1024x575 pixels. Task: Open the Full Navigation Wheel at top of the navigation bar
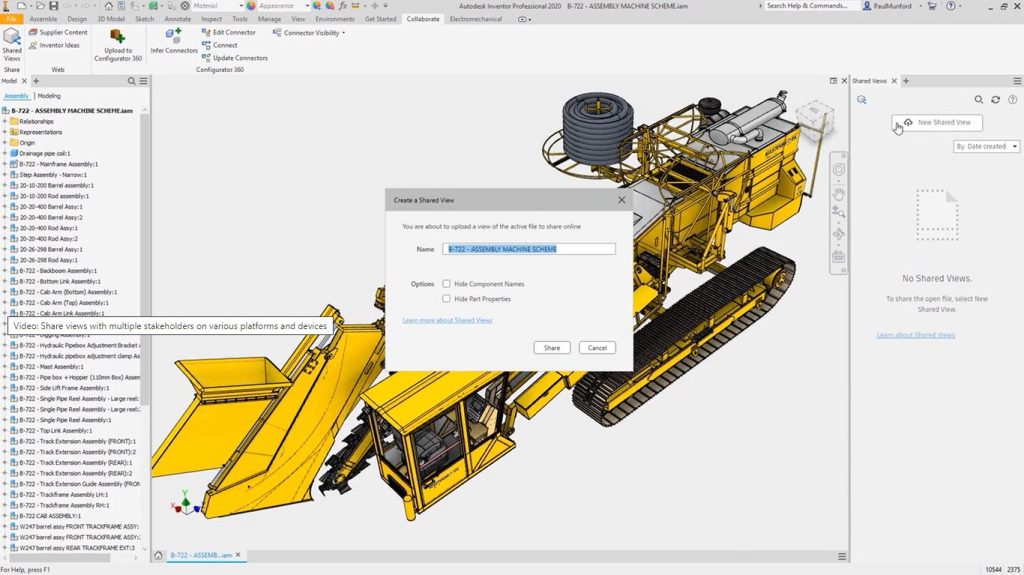(839, 170)
